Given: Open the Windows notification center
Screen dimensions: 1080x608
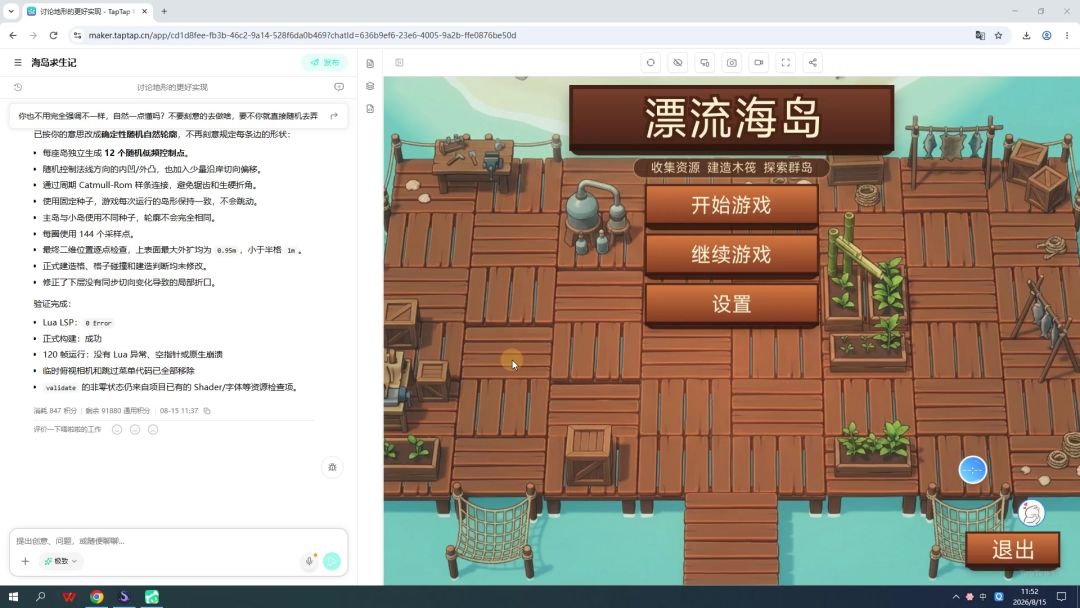Looking at the screenshot, I should 1061,597.
